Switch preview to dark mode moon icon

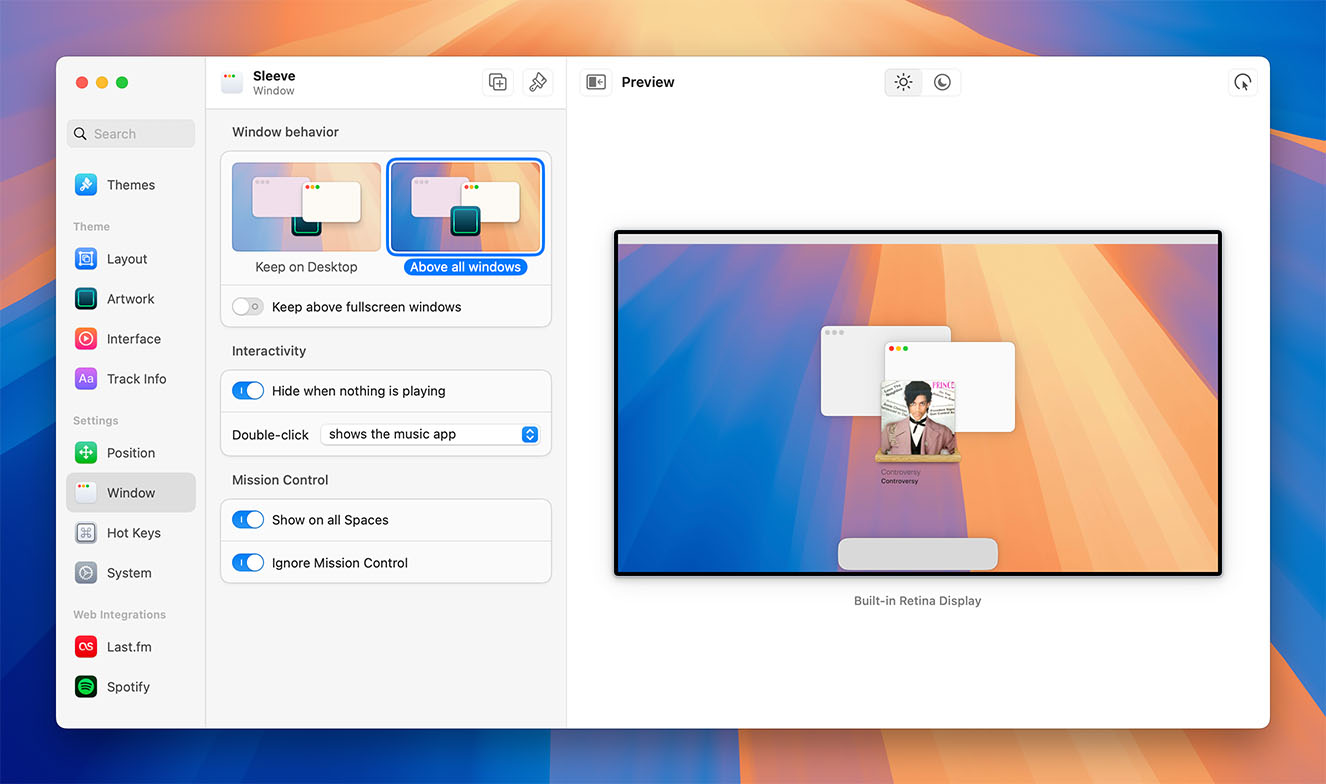tap(942, 82)
